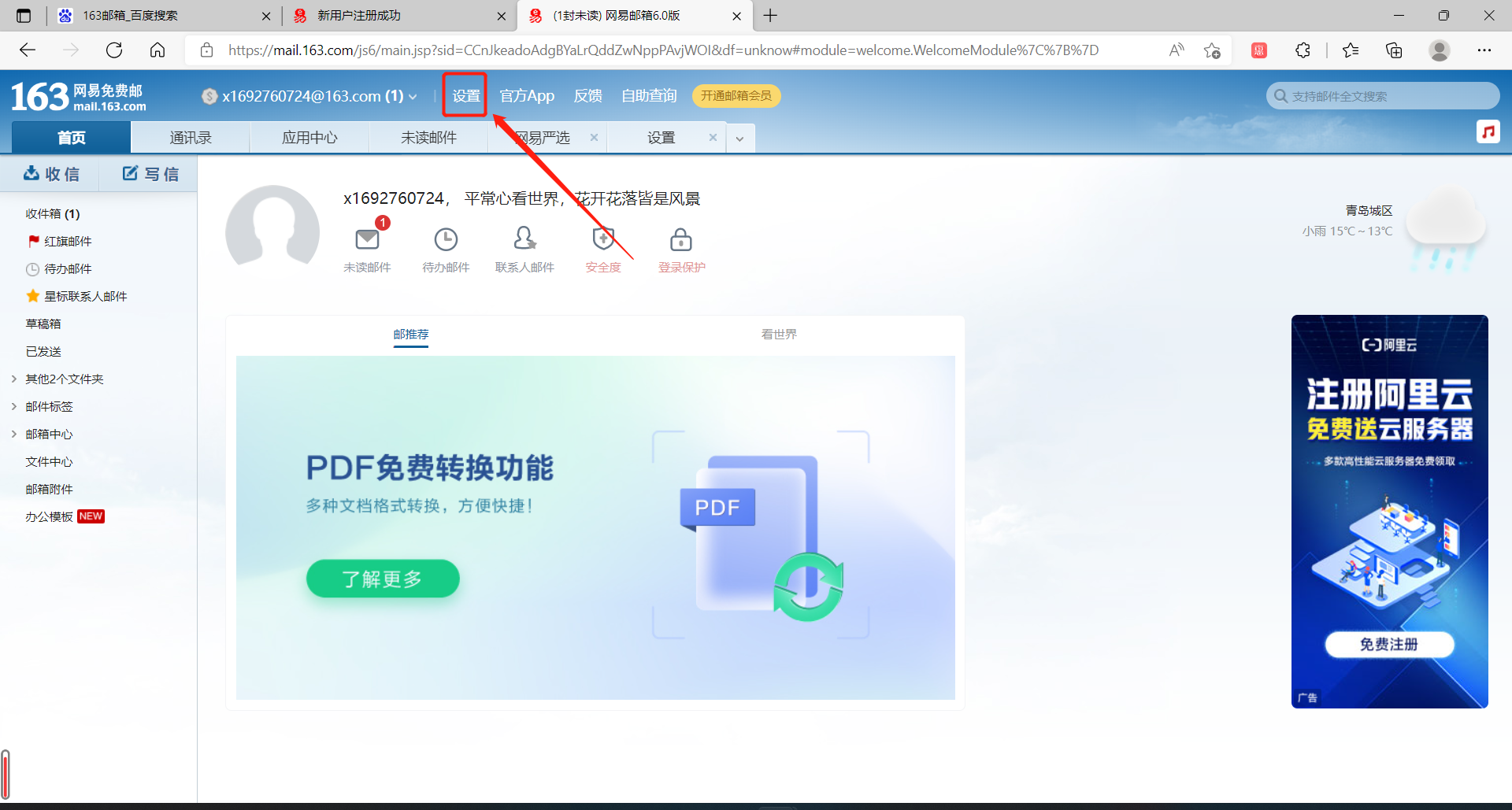Click 了解更多 green button

pos(383,579)
